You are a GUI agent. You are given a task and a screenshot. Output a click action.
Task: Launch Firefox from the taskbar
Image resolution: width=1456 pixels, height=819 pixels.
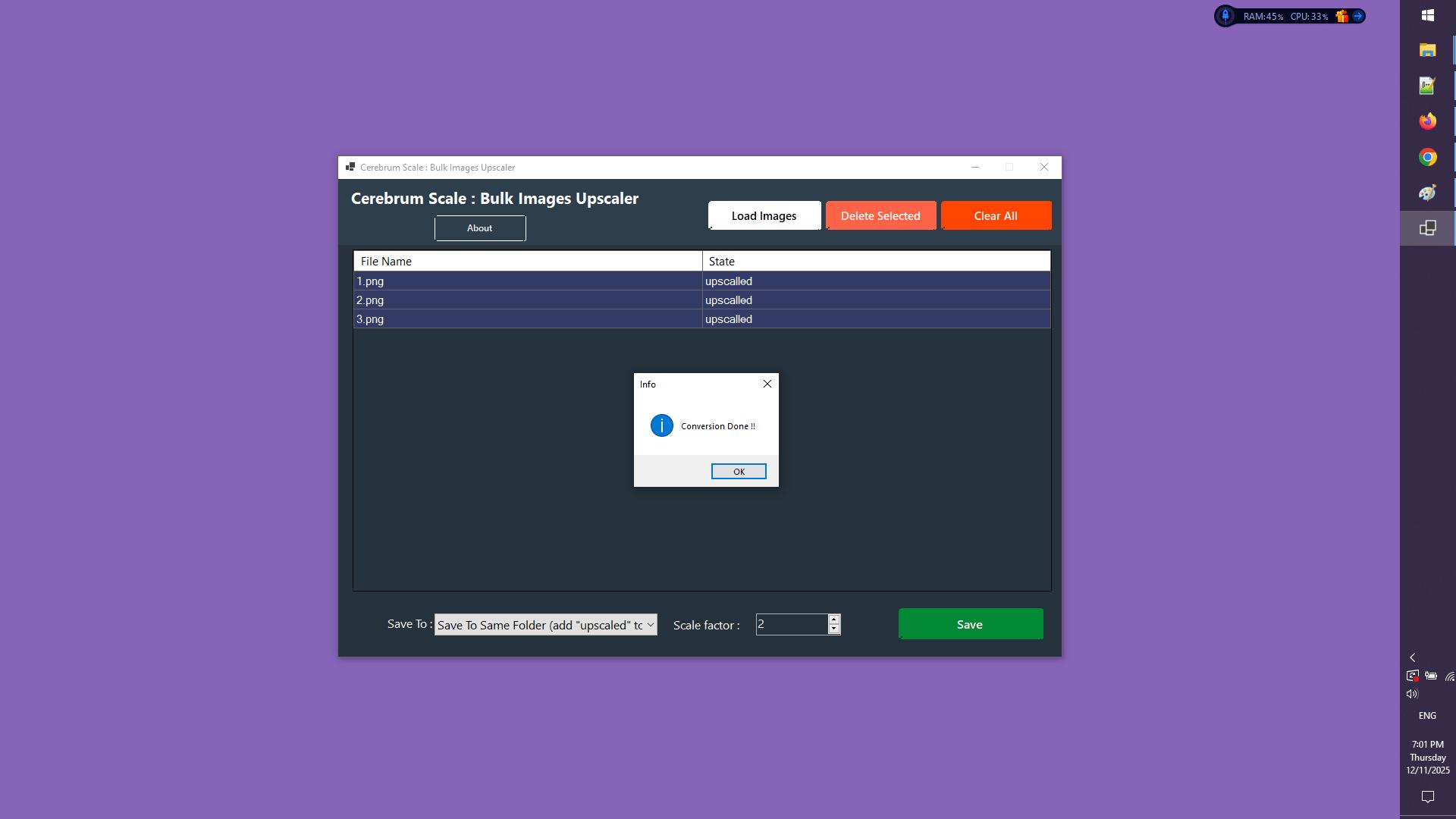click(1427, 121)
